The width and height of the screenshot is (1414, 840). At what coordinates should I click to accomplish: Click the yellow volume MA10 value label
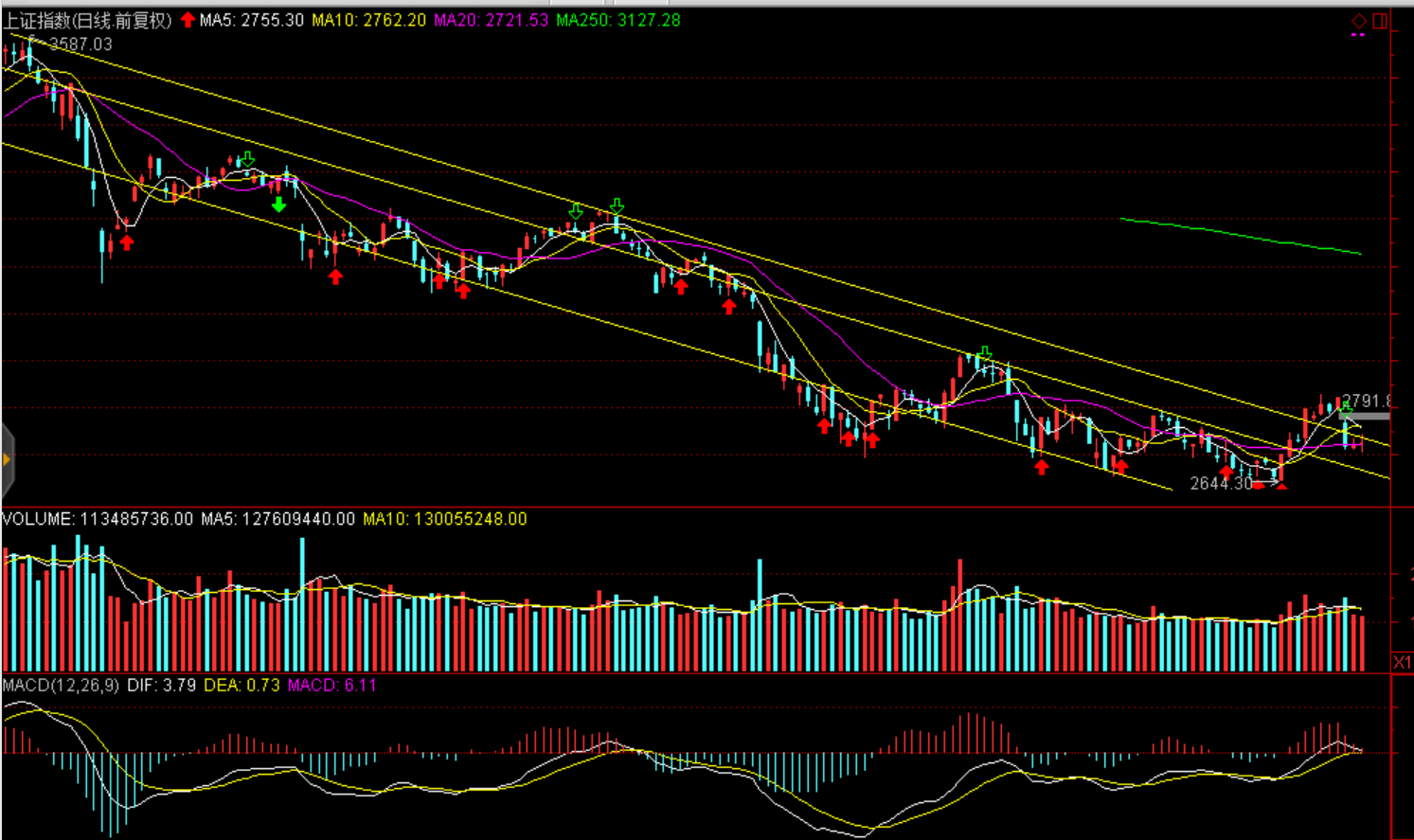point(444,519)
